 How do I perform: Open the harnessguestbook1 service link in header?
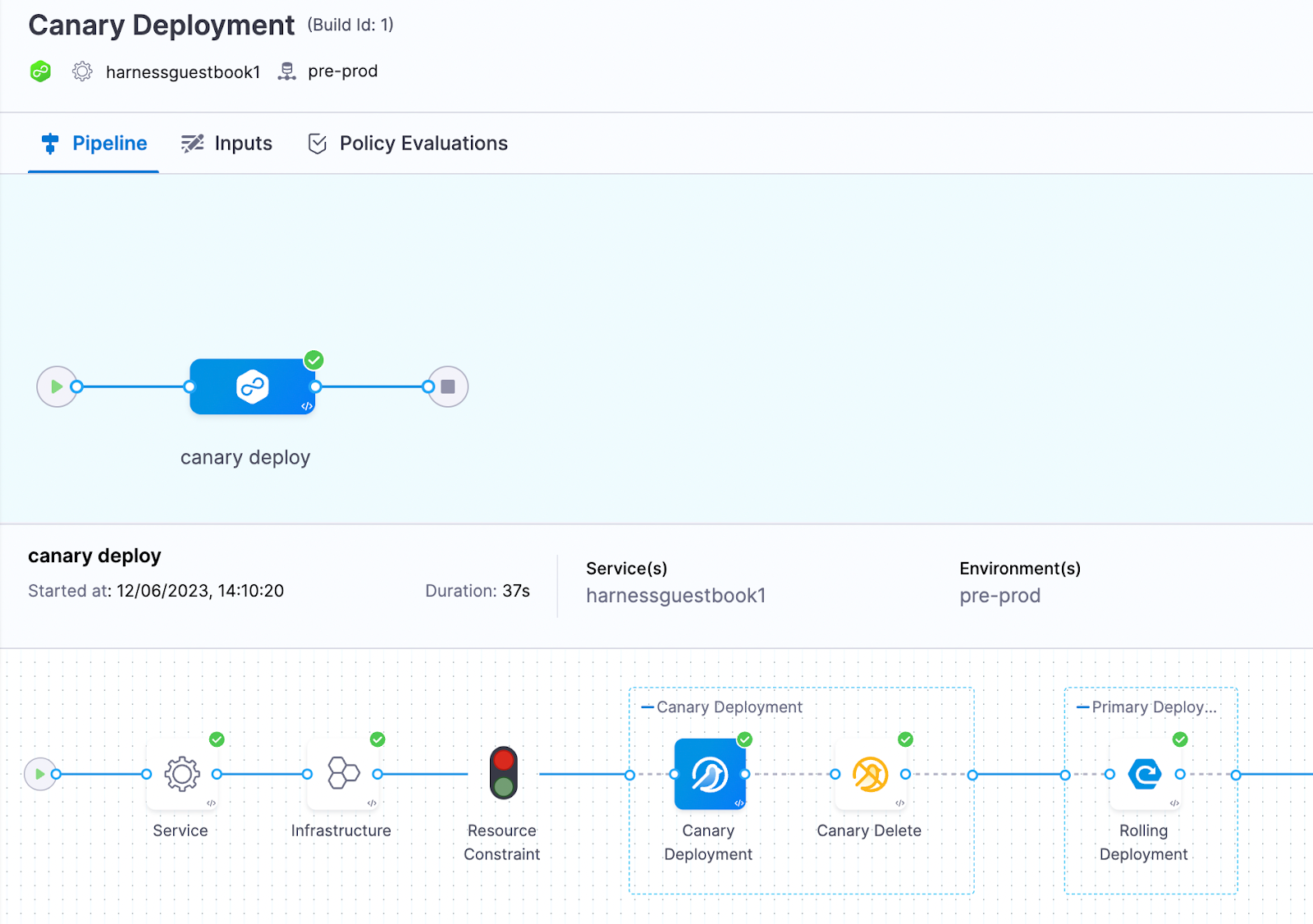(x=183, y=72)
